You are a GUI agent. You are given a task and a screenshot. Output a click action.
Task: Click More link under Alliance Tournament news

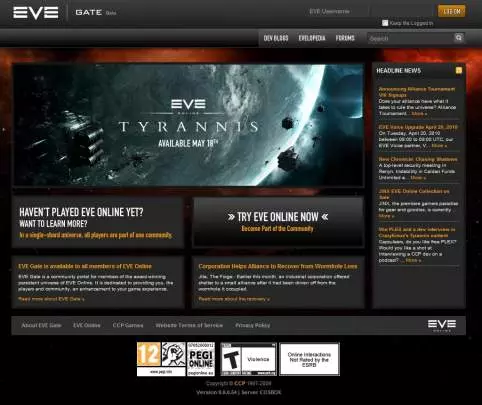tap(419, 114)
